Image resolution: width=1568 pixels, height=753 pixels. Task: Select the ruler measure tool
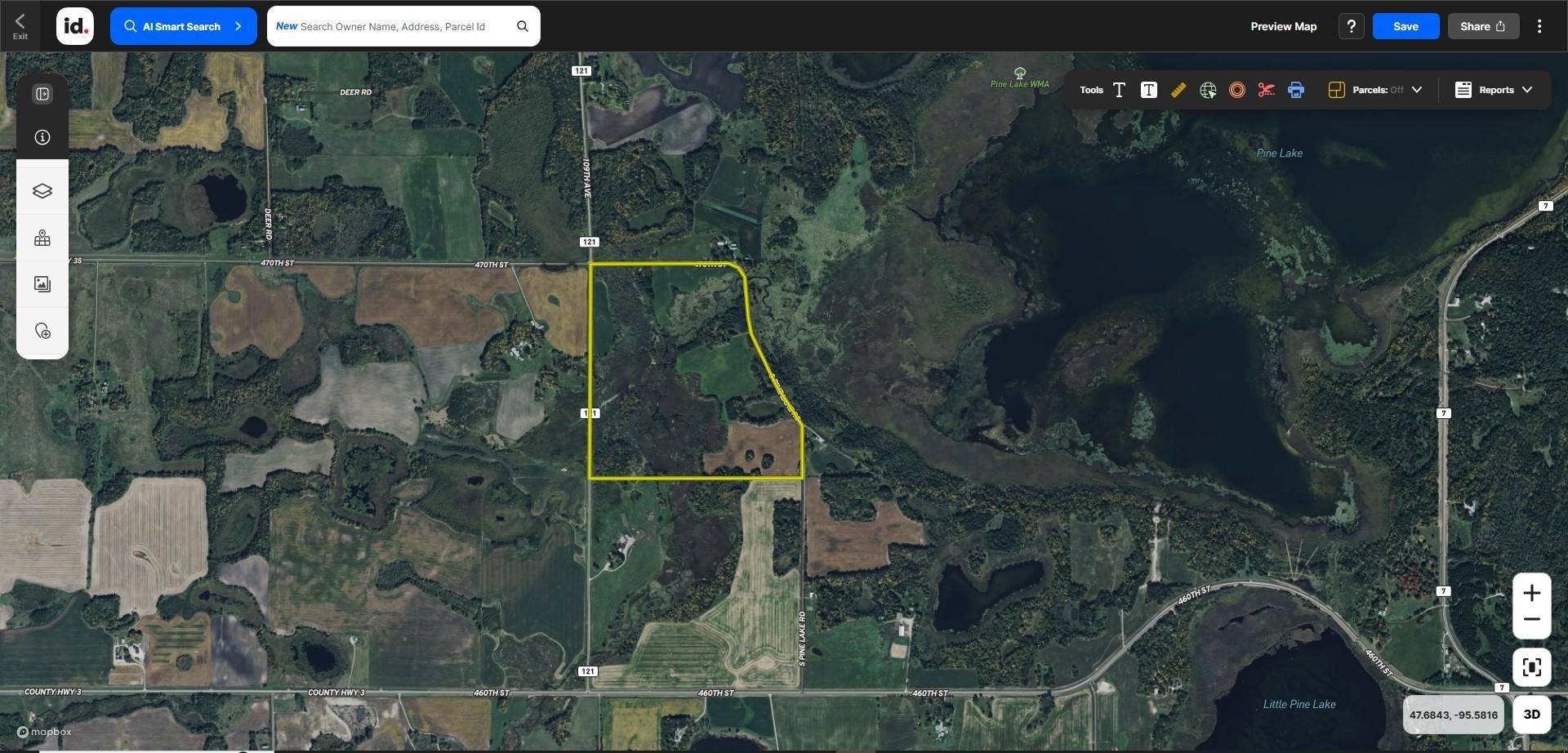[1178, 90]
